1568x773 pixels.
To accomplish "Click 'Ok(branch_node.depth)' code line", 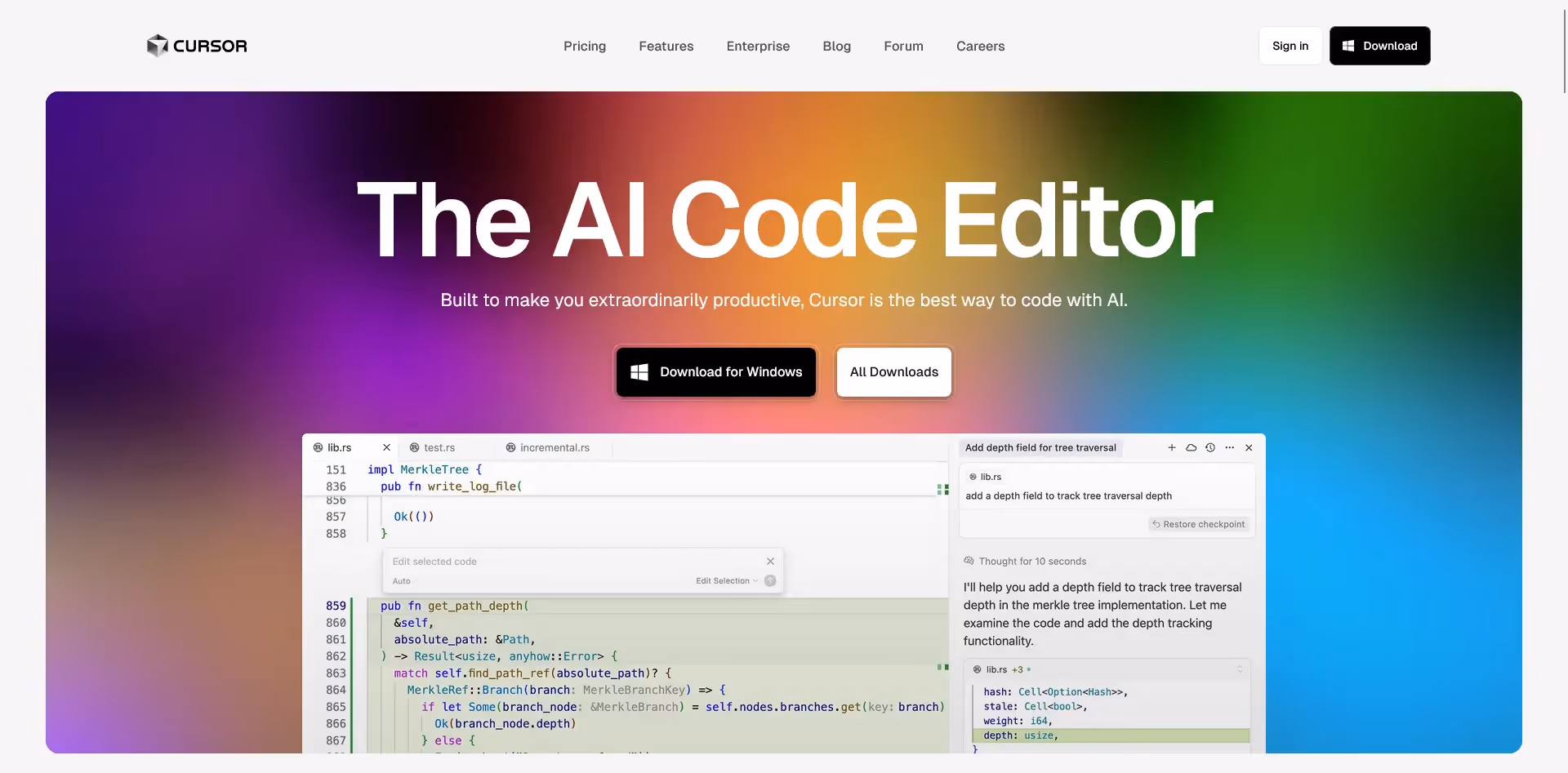I will [505, 724].
